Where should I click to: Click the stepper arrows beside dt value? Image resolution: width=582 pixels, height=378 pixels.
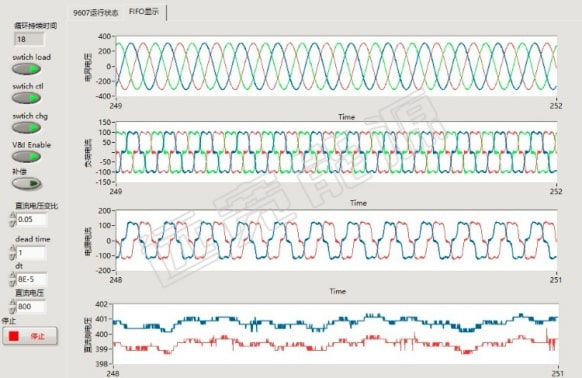click(13, 280)
